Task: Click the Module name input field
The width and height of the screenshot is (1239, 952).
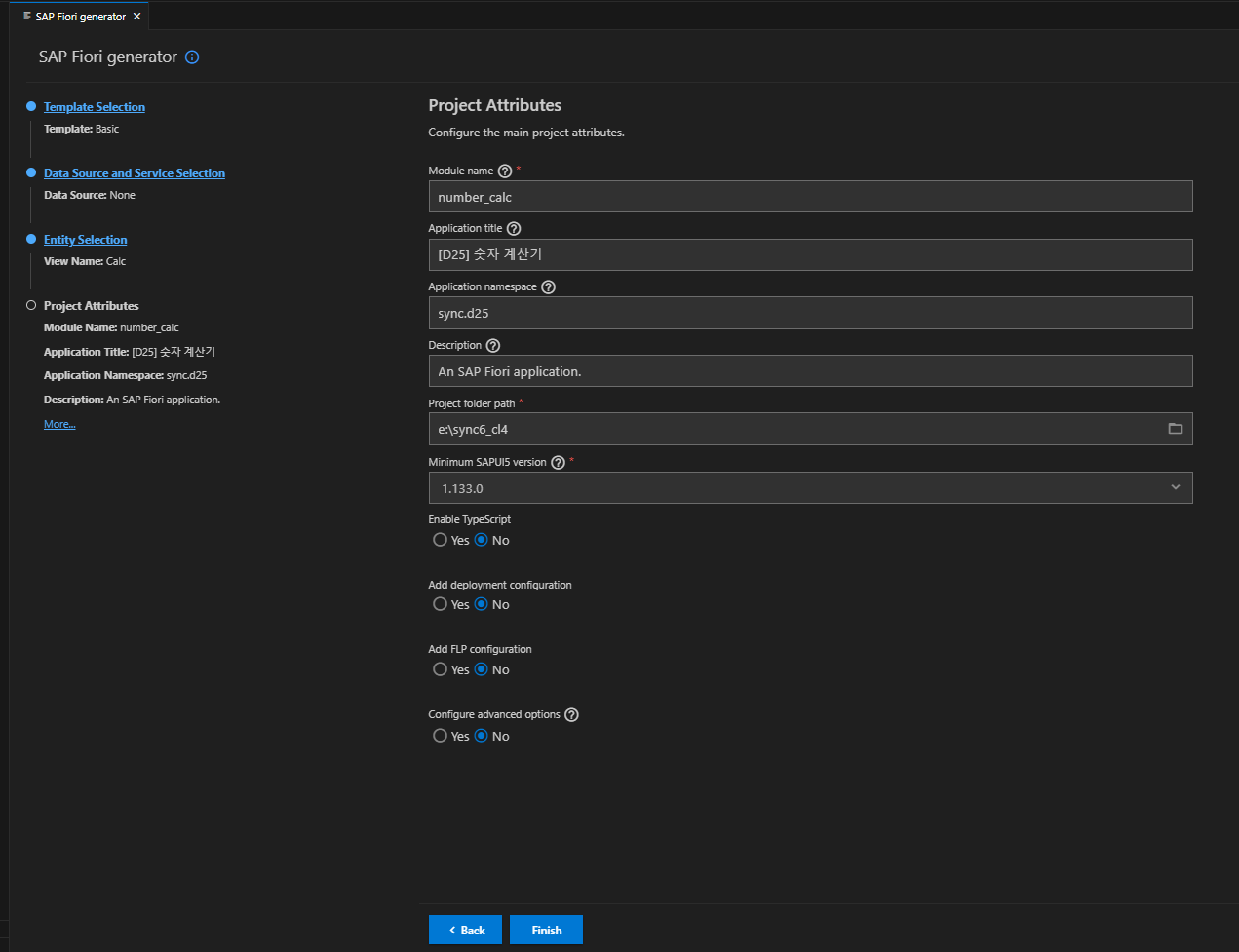Action: click(x=810, y=197)
